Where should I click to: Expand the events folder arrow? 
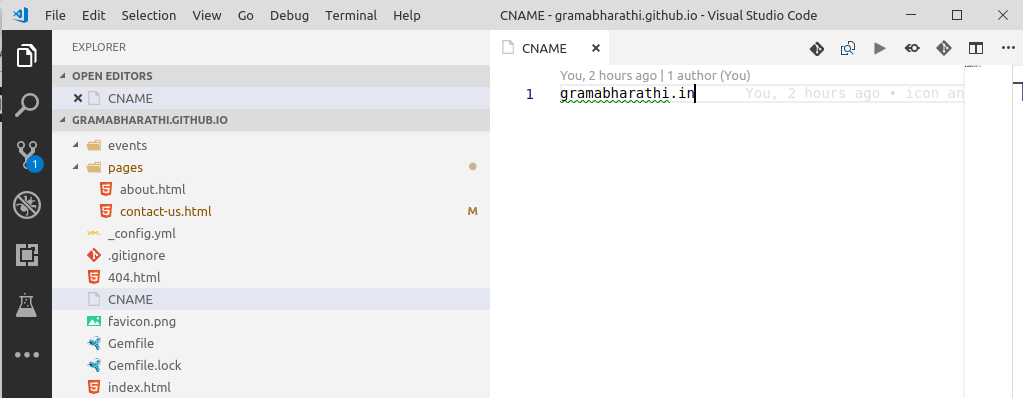[76, 145]
